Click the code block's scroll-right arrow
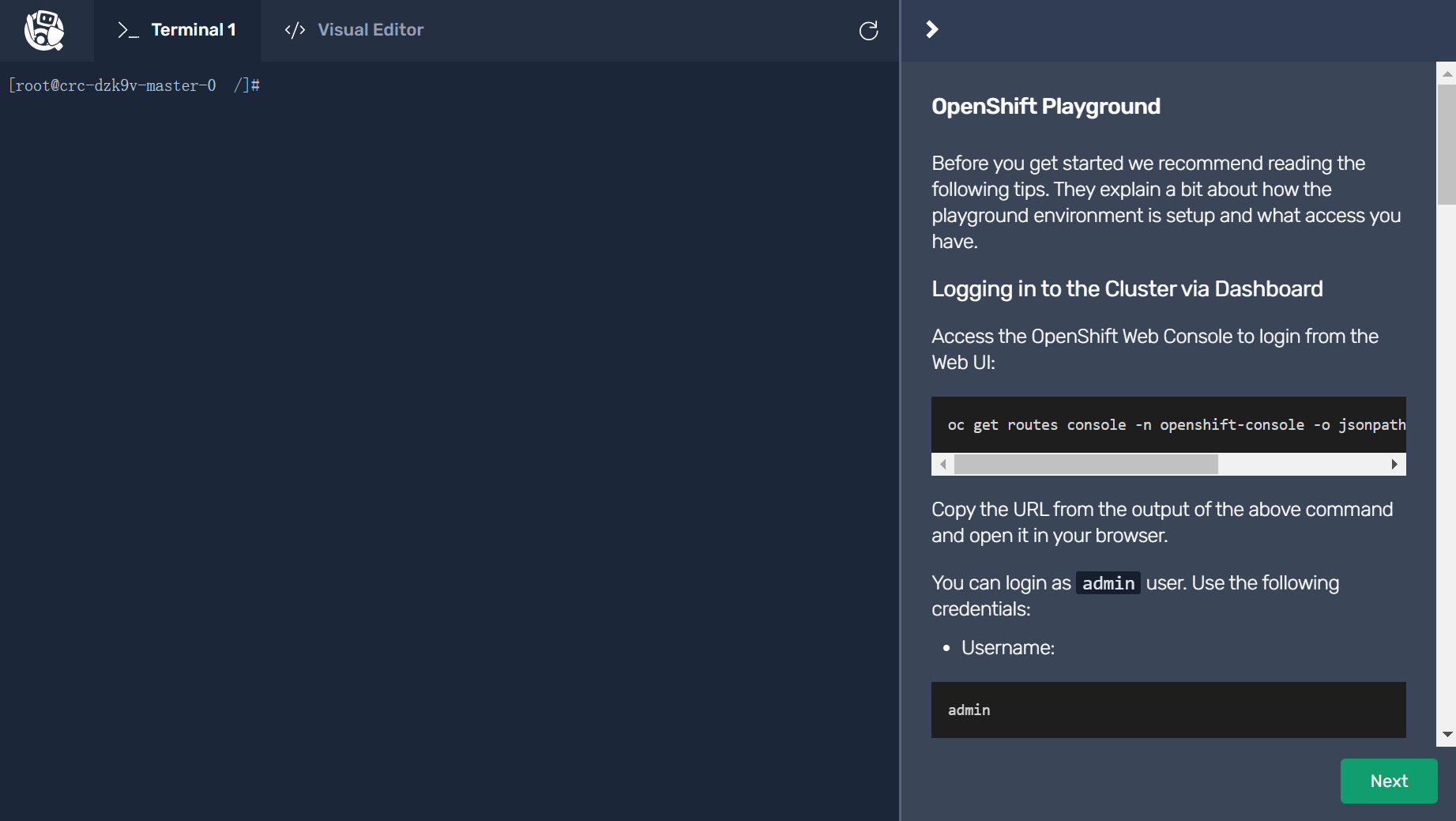 [x=1394, y=464]
